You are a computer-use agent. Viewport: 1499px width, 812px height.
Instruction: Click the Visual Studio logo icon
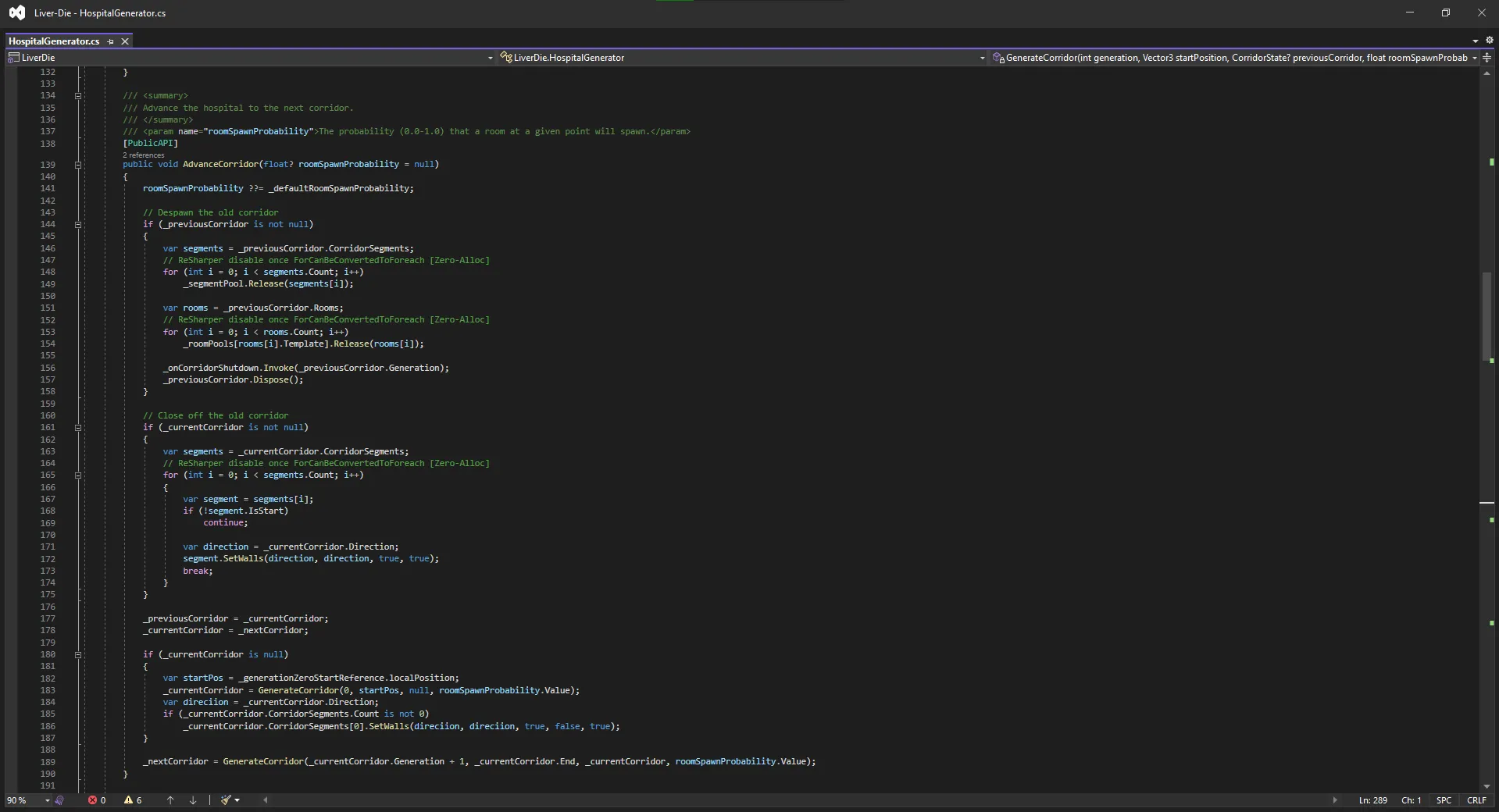16,12
